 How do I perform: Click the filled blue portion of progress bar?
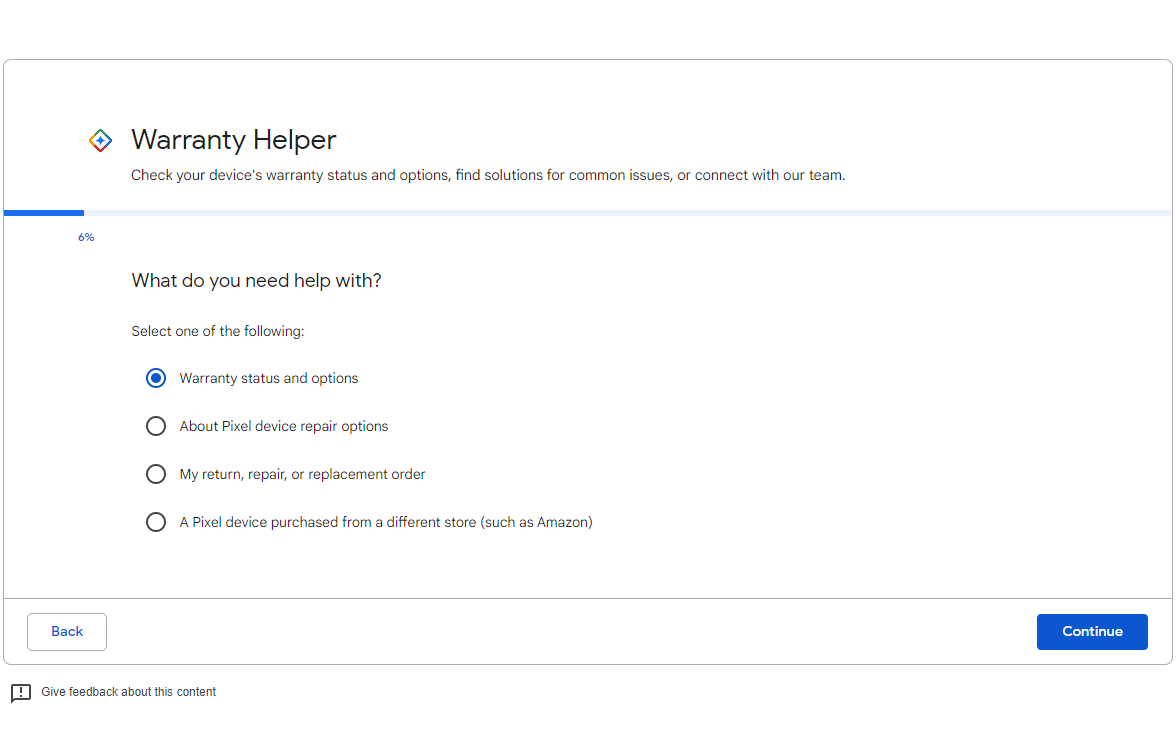44,213
